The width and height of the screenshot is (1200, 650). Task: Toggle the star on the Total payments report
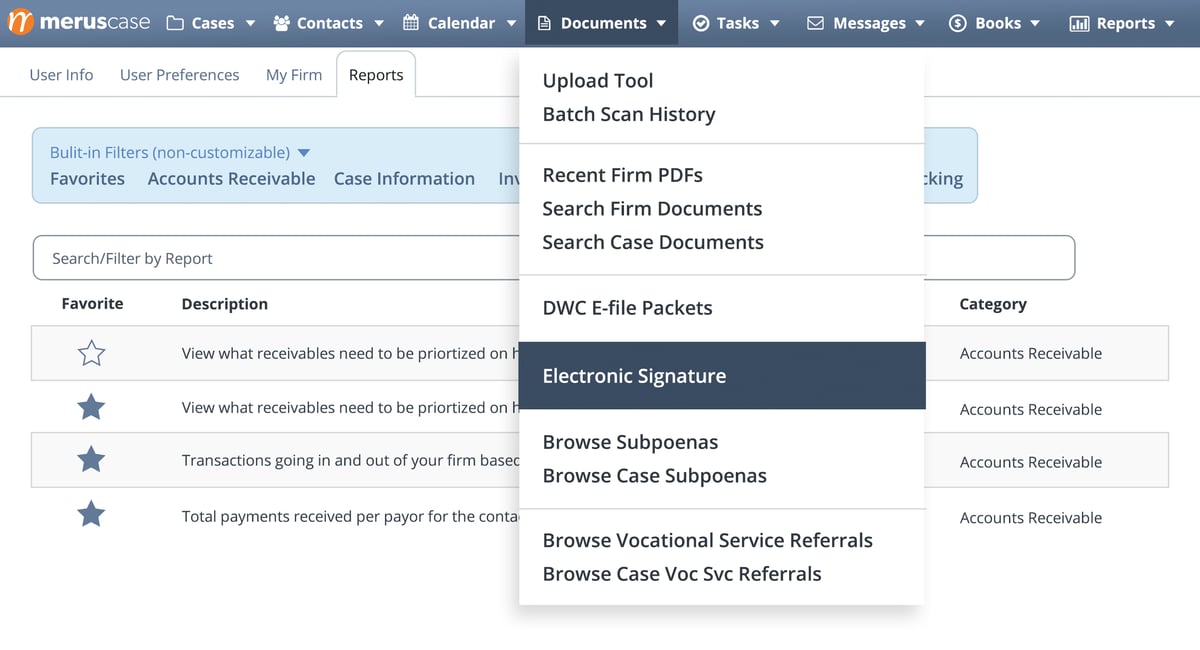[x=91, y=514]
